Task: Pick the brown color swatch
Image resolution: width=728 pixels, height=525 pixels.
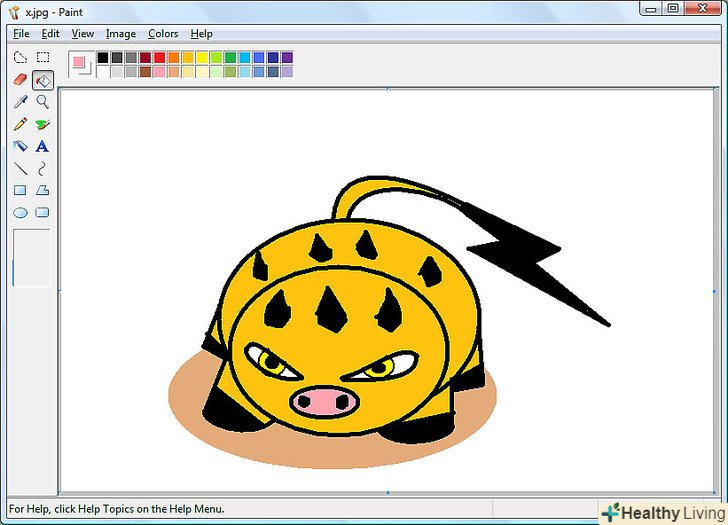Action: click(145, 71)
